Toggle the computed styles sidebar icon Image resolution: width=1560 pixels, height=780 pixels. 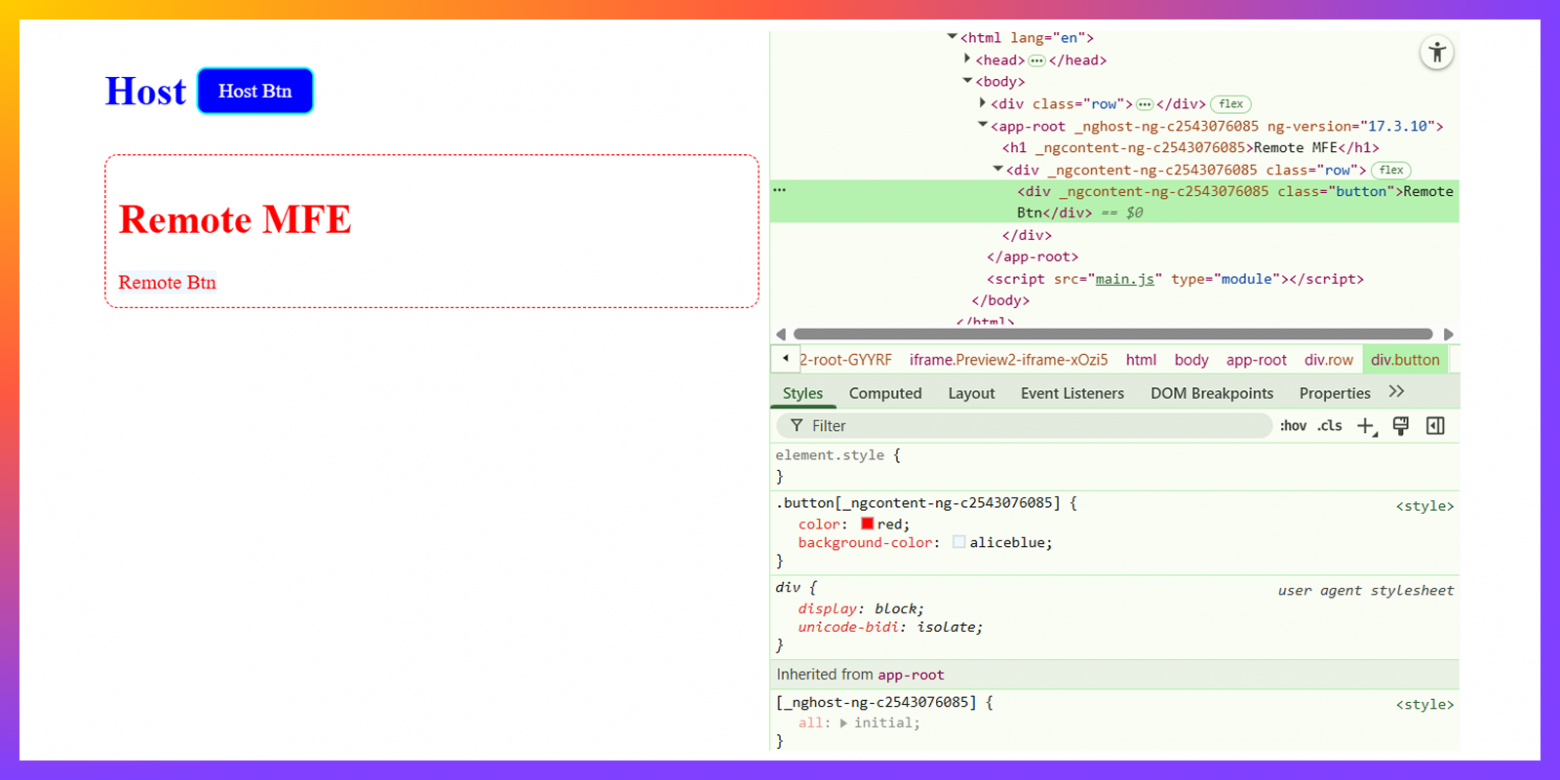(x=1435, y=426)
